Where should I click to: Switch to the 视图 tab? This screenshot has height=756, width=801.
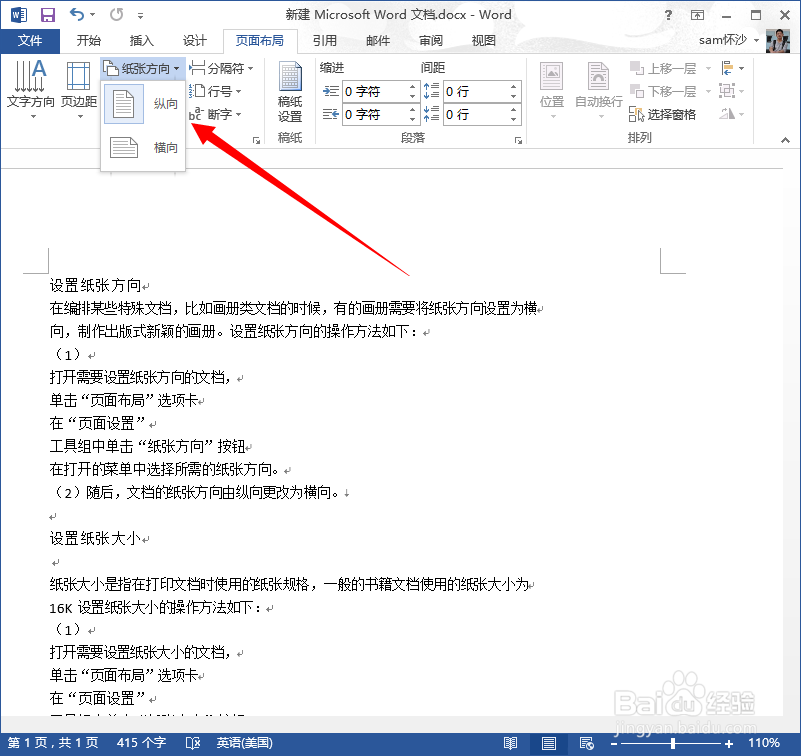pyautogui.click(x=483, y=40)
